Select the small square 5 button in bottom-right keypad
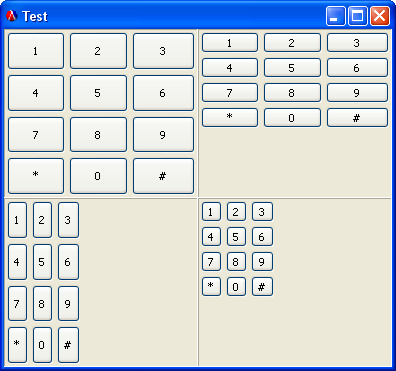The height and width of the screenshot is (371, 396). (x=236, y=237)
